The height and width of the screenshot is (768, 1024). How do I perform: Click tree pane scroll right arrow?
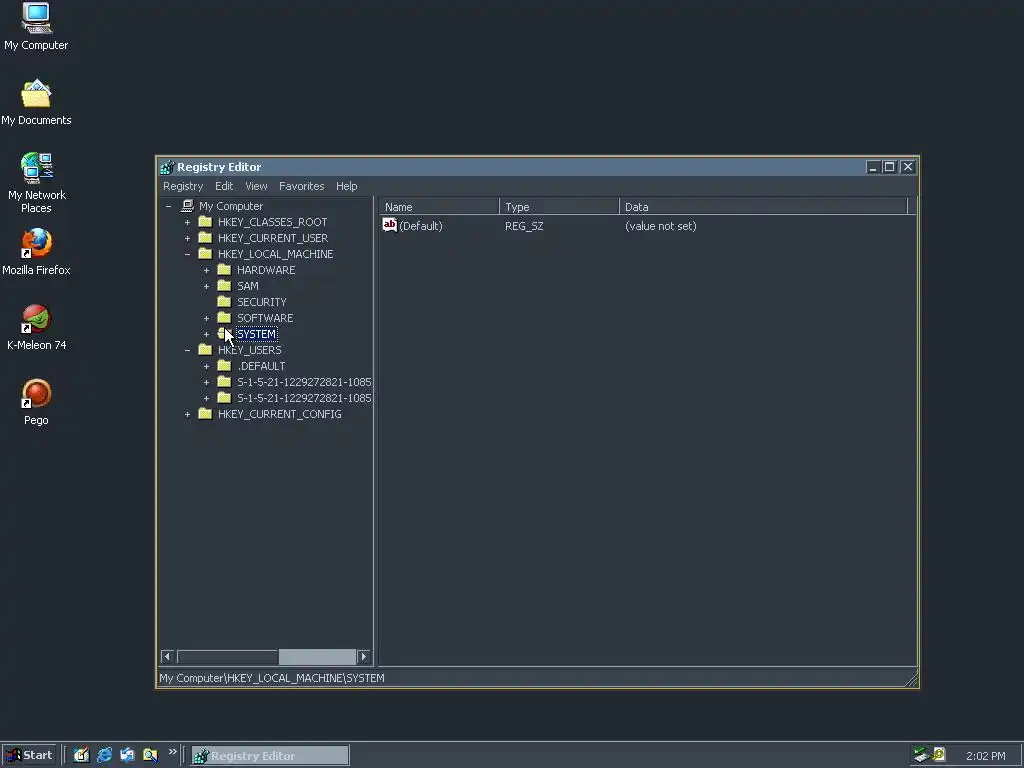[x=364, y=656]
